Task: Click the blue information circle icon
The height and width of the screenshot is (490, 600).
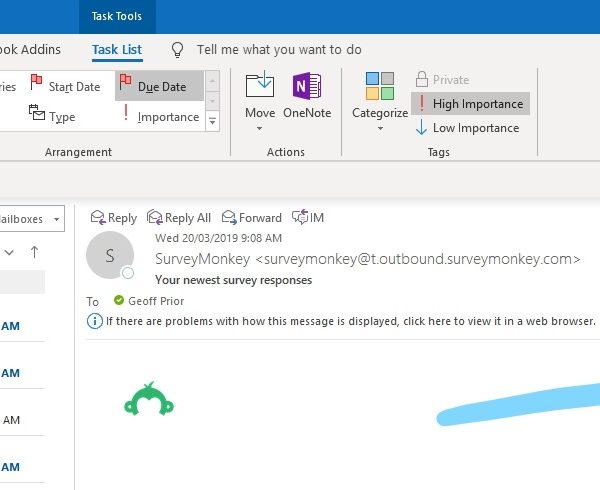Action: pos(95,321)
